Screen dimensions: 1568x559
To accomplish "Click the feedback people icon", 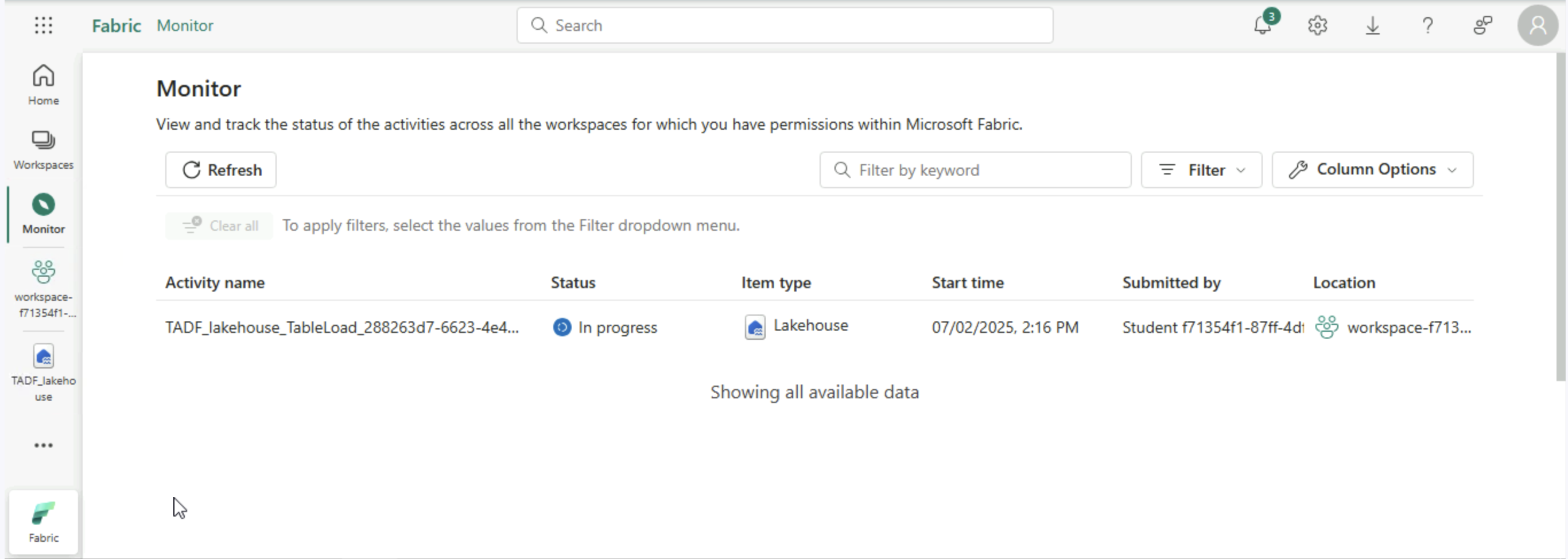I will tap(1483, 26).
